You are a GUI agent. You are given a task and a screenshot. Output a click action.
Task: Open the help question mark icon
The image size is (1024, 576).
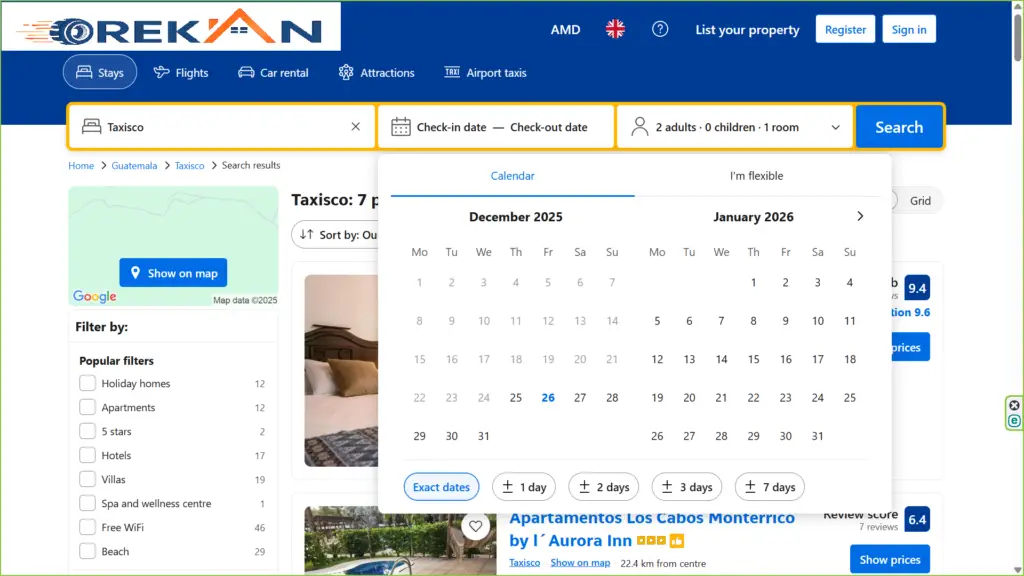point(660,29)
